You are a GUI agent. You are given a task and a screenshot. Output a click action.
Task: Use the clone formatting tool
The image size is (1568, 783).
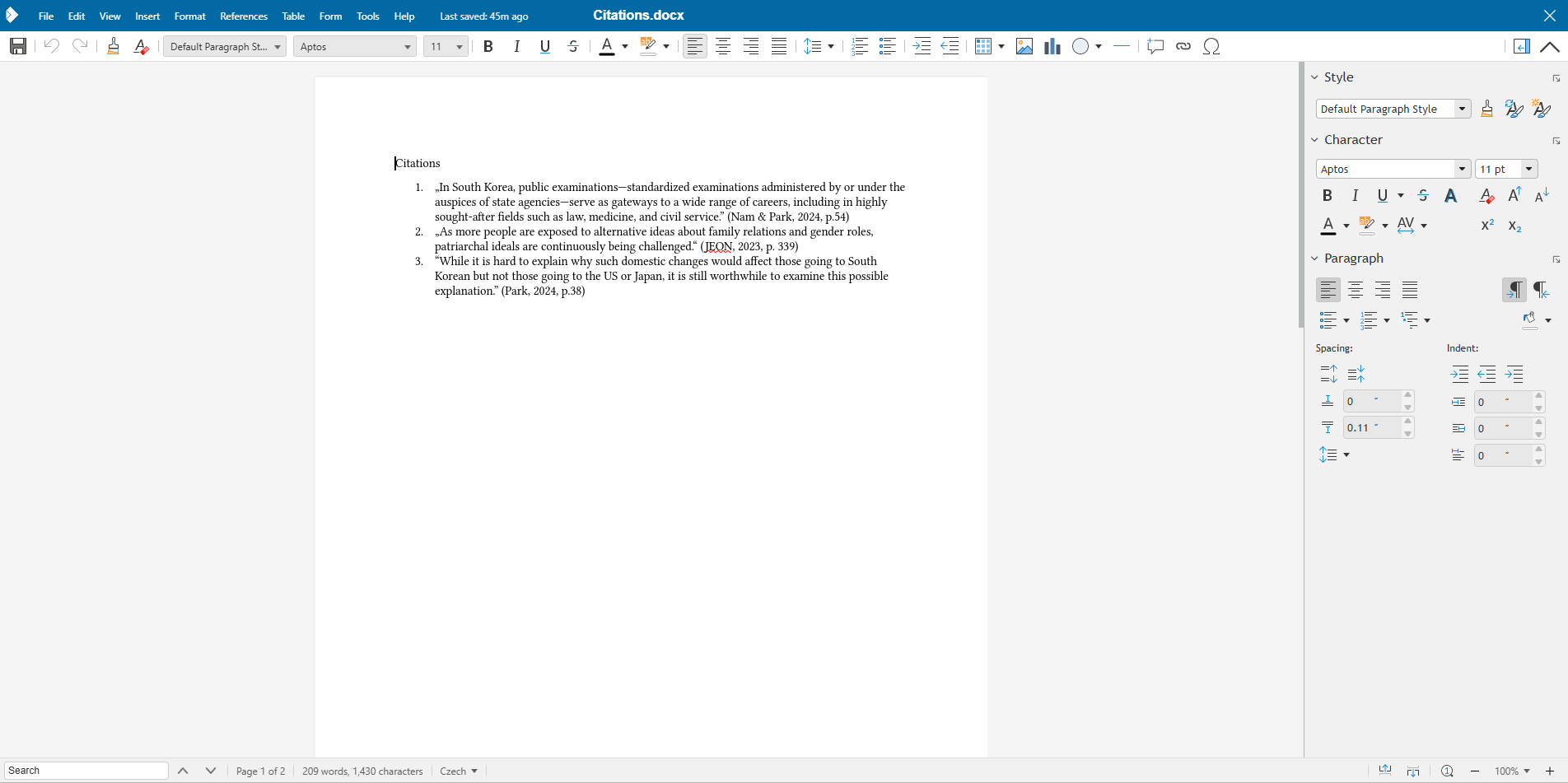click(x=113, y=46)
